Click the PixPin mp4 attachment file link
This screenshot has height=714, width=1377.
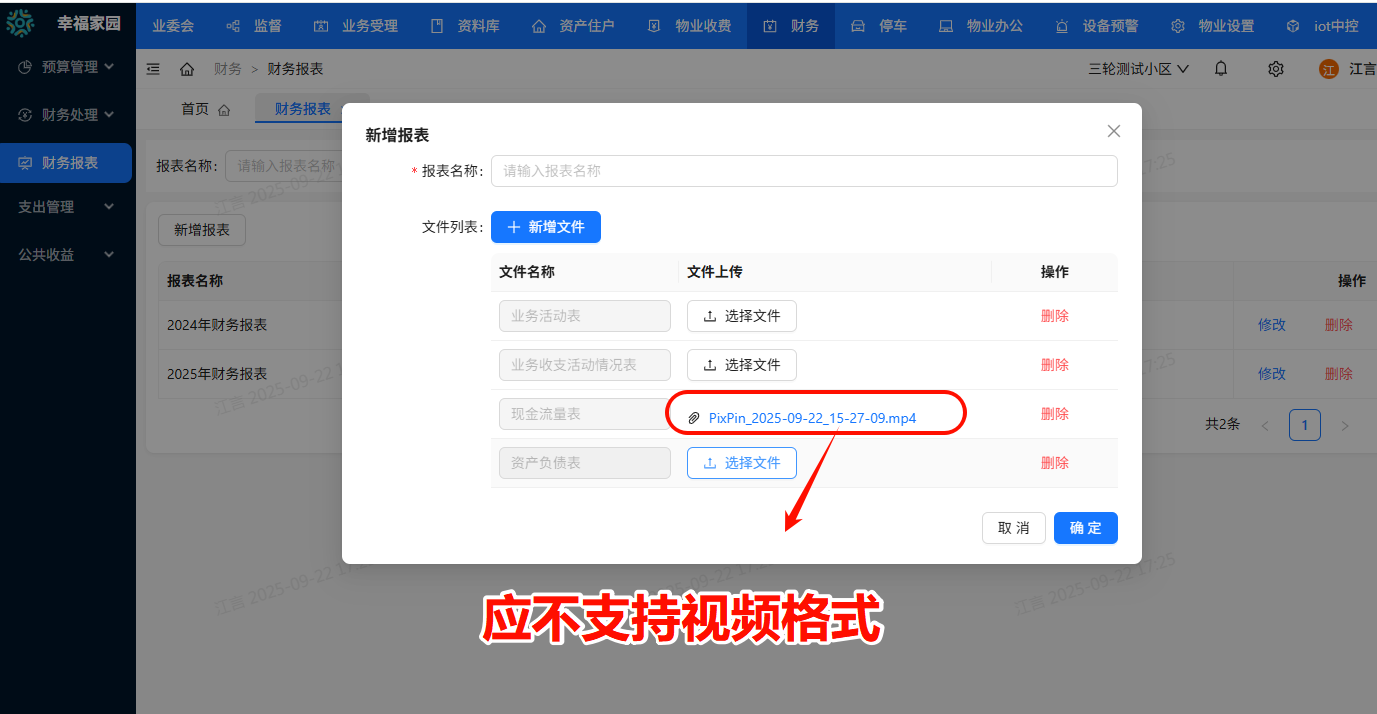tap(812, 418)
